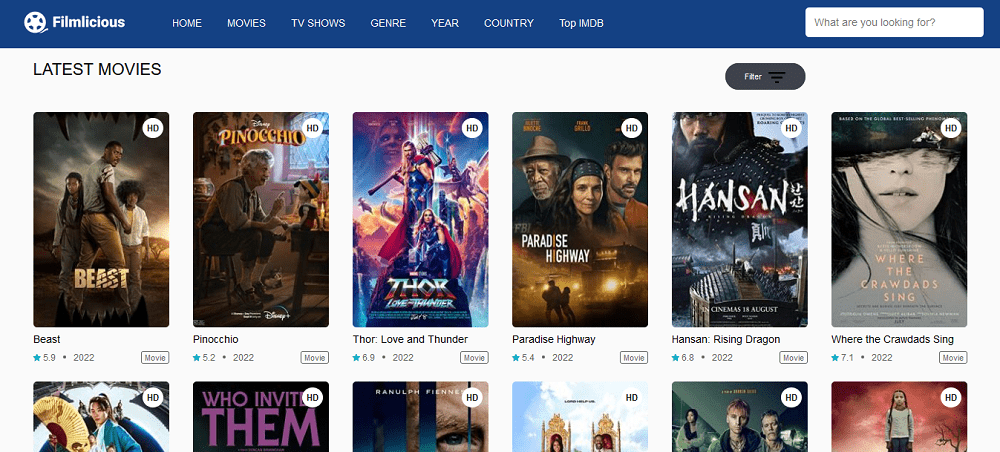Image resolution: width=1000 pixels, height=452 pixels.
Task: Click Movie tag under Hansan: Rising Dragon
Action: pos(793,358)
